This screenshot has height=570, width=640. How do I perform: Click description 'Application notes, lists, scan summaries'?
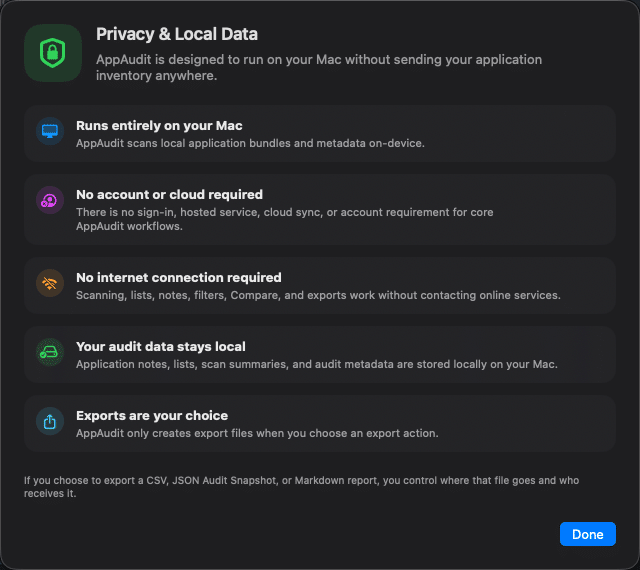pos(317,364)
